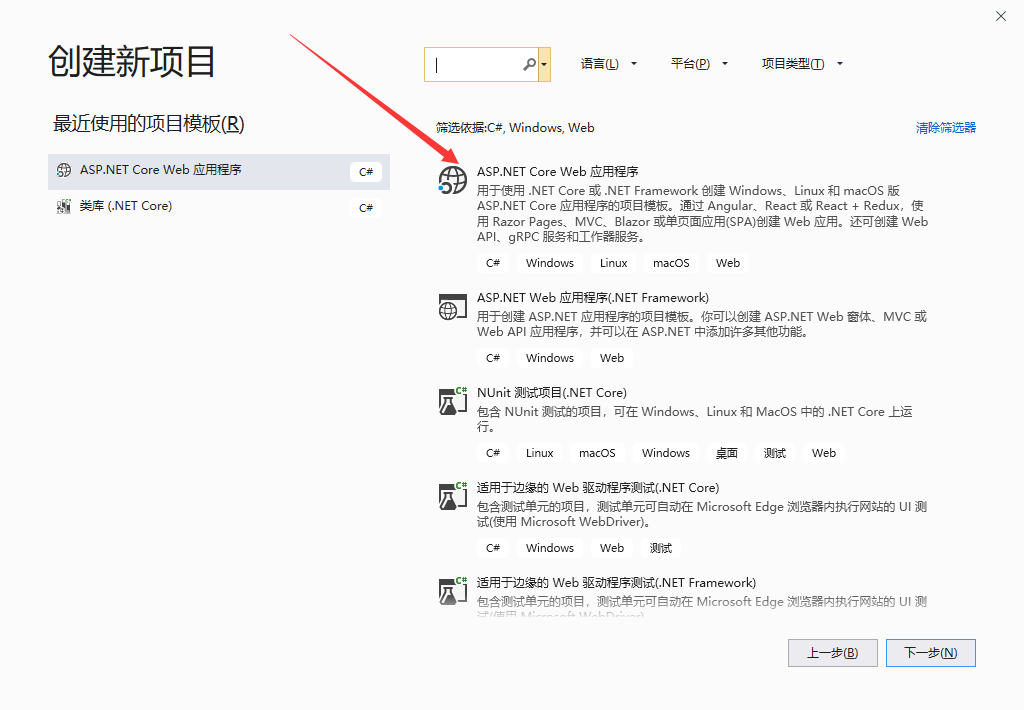
Task: Select ASP.NET Core Web 应用程序 title in results list
Action: [x=558, y=172]
